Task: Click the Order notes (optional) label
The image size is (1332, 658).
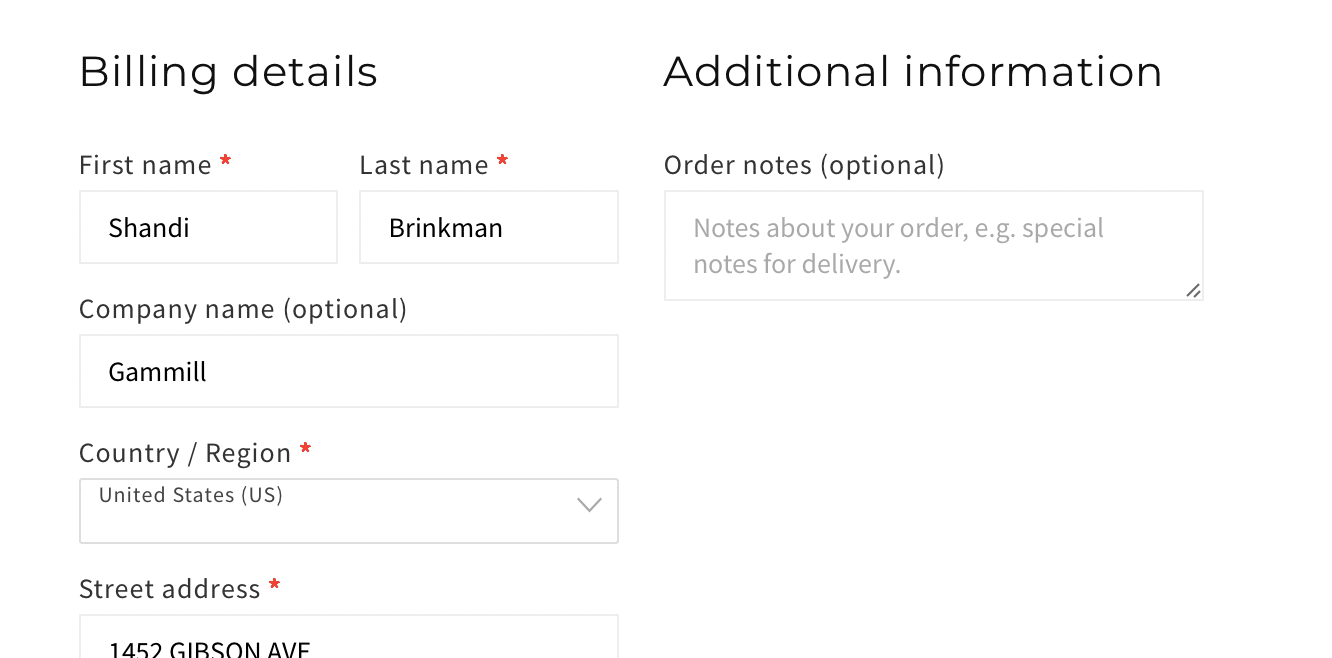Action: point(804,165)
